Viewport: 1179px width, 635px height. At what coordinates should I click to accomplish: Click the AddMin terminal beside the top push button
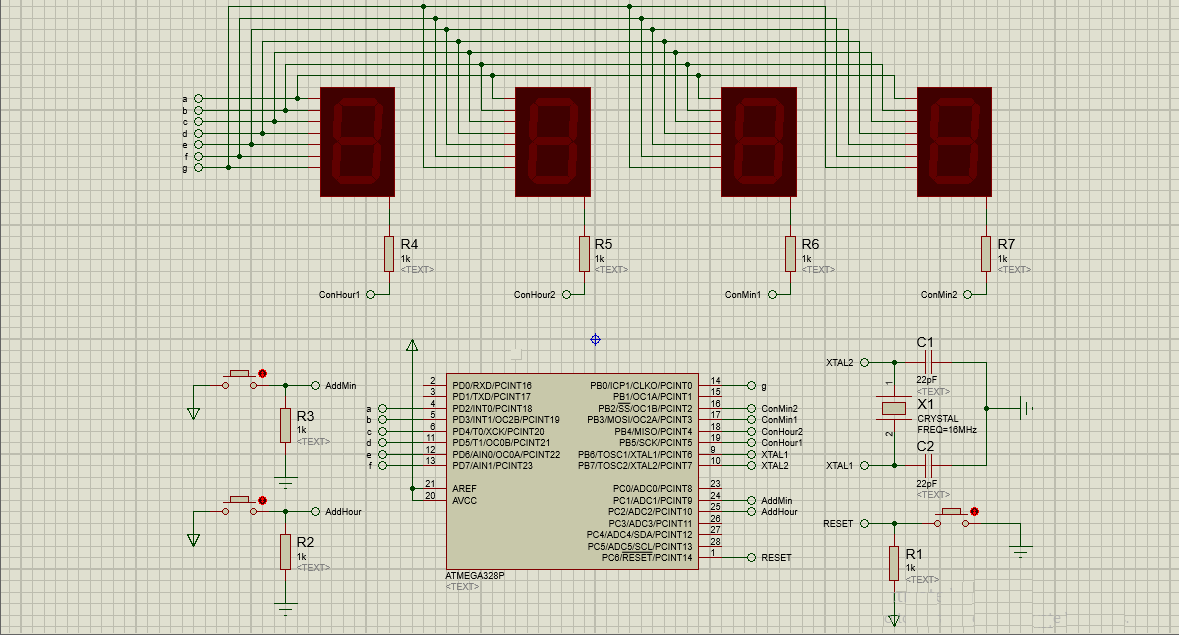point(315,386)
